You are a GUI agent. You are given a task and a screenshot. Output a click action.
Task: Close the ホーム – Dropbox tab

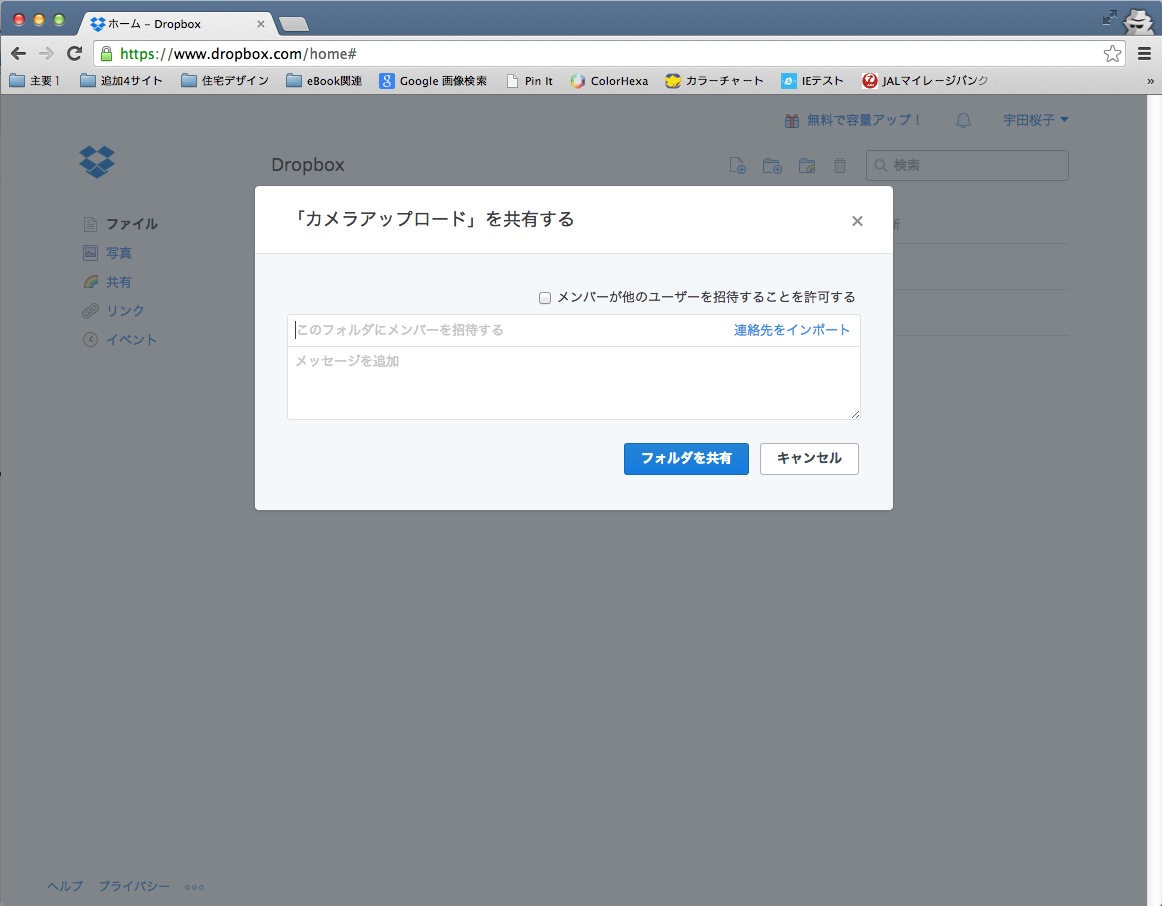pyautogui.click(x=261, y=24)
